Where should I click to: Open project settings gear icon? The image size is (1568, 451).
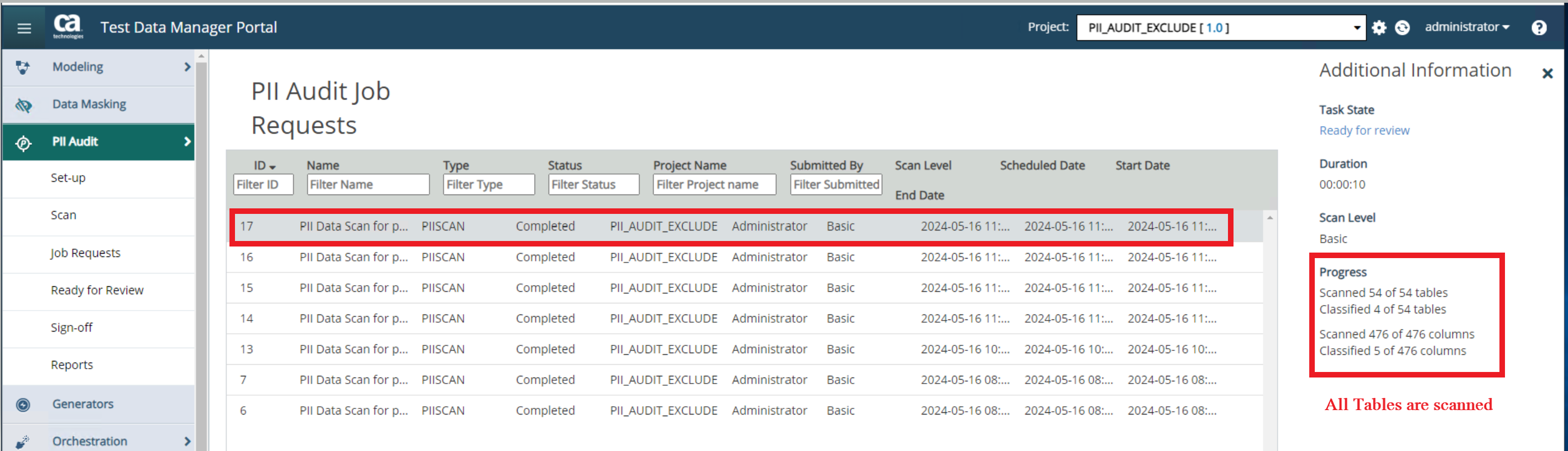1379,28
